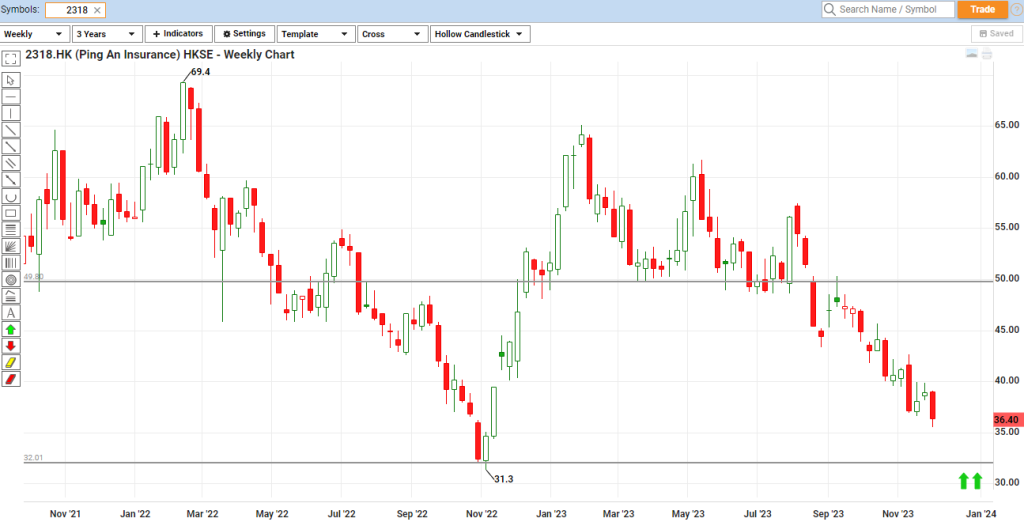This screenshot has width=1024, height=522.
Task: Click the Indicators button
Action: (179, 34)
